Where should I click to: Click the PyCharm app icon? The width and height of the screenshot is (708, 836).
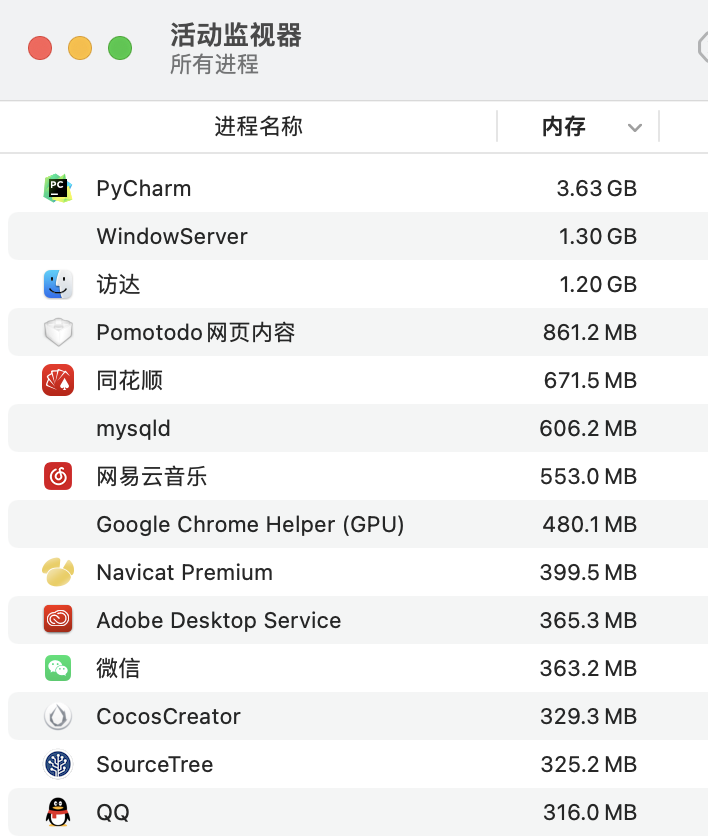click(58, 188)
